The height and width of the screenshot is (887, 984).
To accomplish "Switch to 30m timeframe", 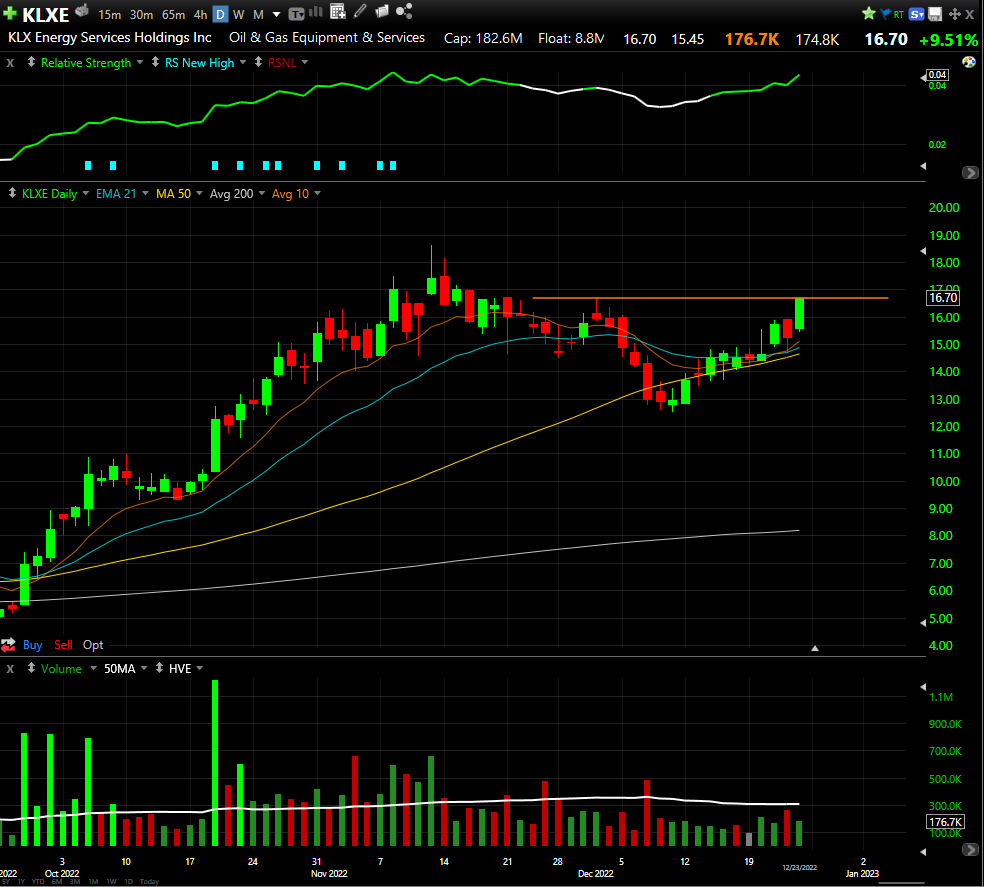I will tap(141, 14).
